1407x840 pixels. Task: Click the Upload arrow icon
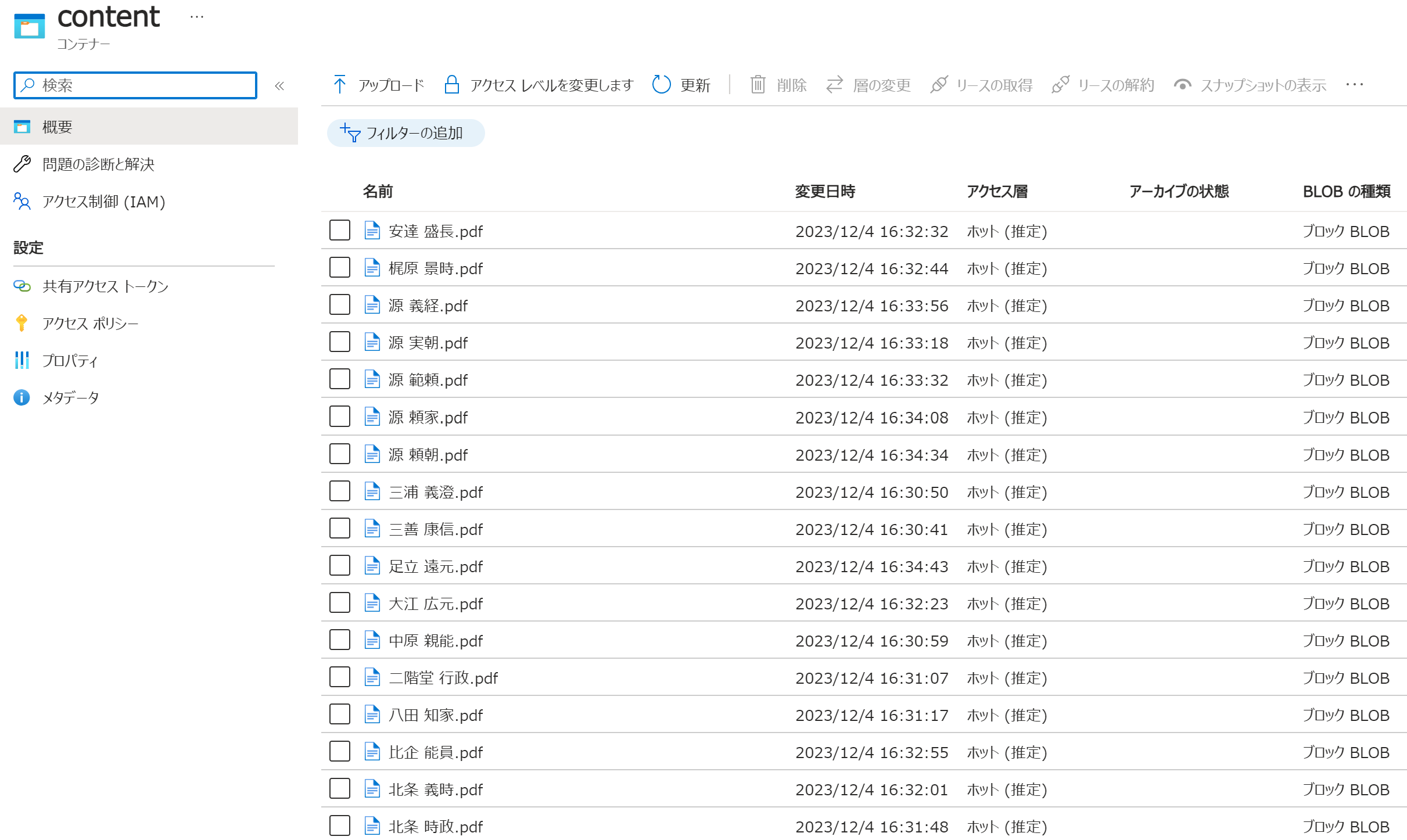340,85
